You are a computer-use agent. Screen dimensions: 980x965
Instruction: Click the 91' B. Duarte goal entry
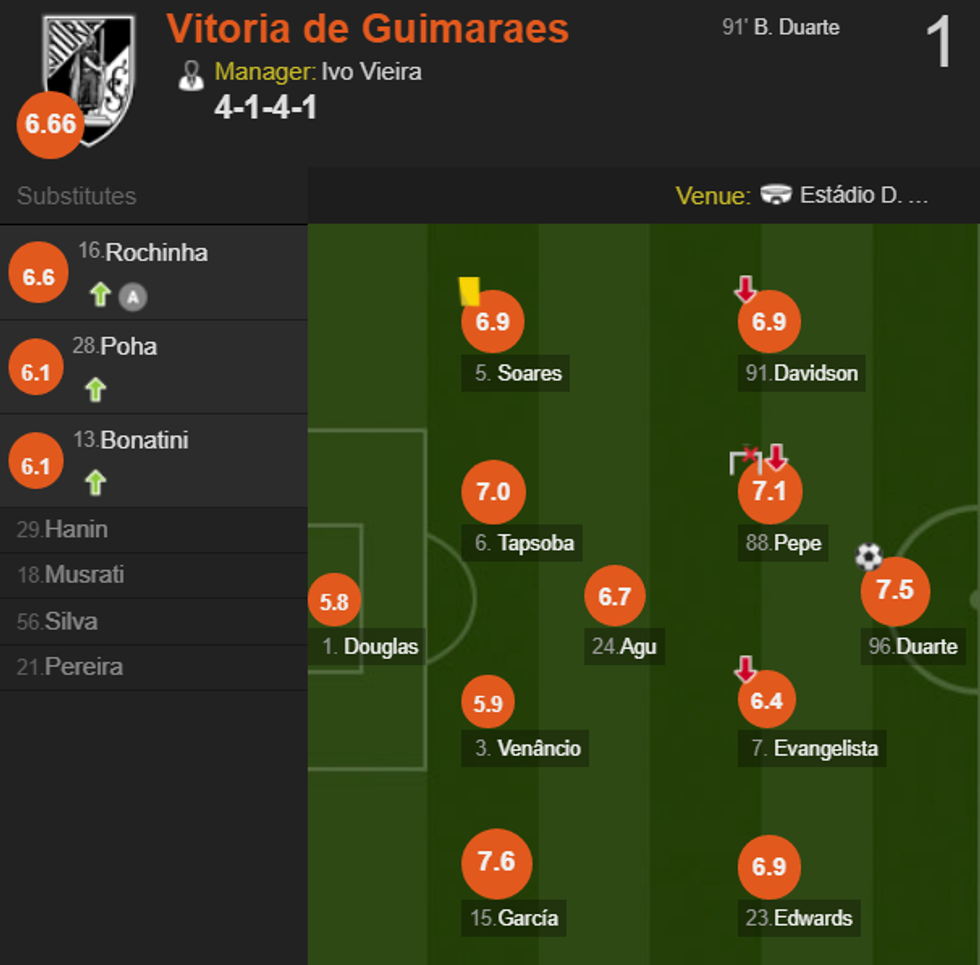780,28
